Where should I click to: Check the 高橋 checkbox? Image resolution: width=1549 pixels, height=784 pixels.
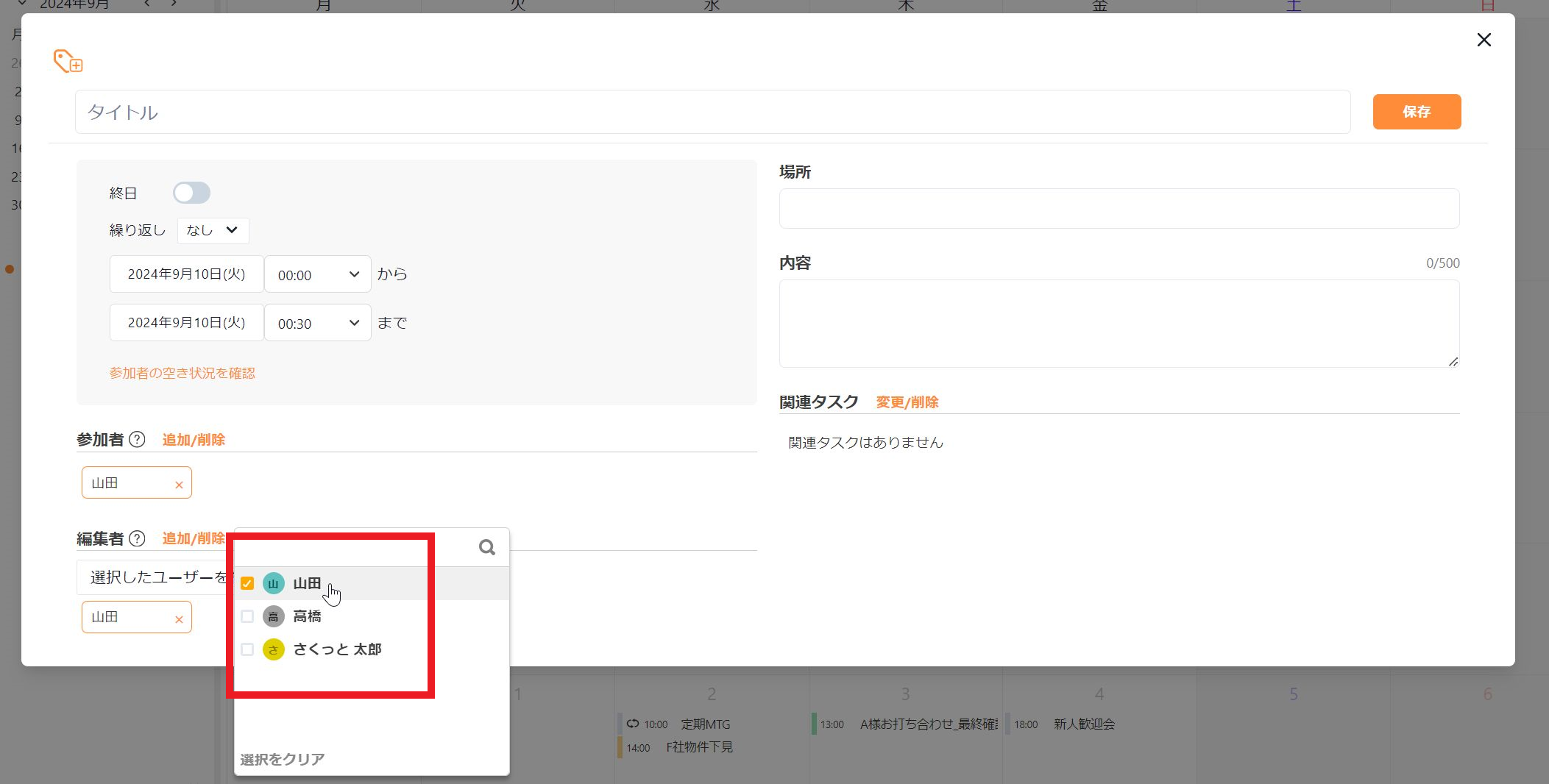[x=247, y=616]
